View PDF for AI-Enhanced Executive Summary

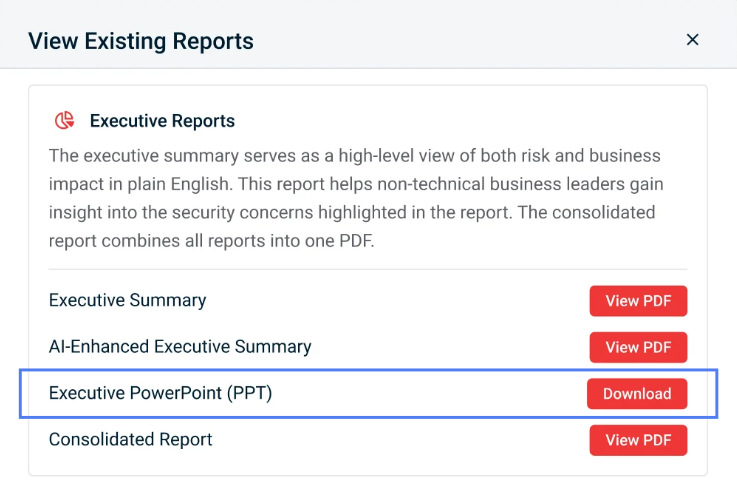[x=637, y=347]
